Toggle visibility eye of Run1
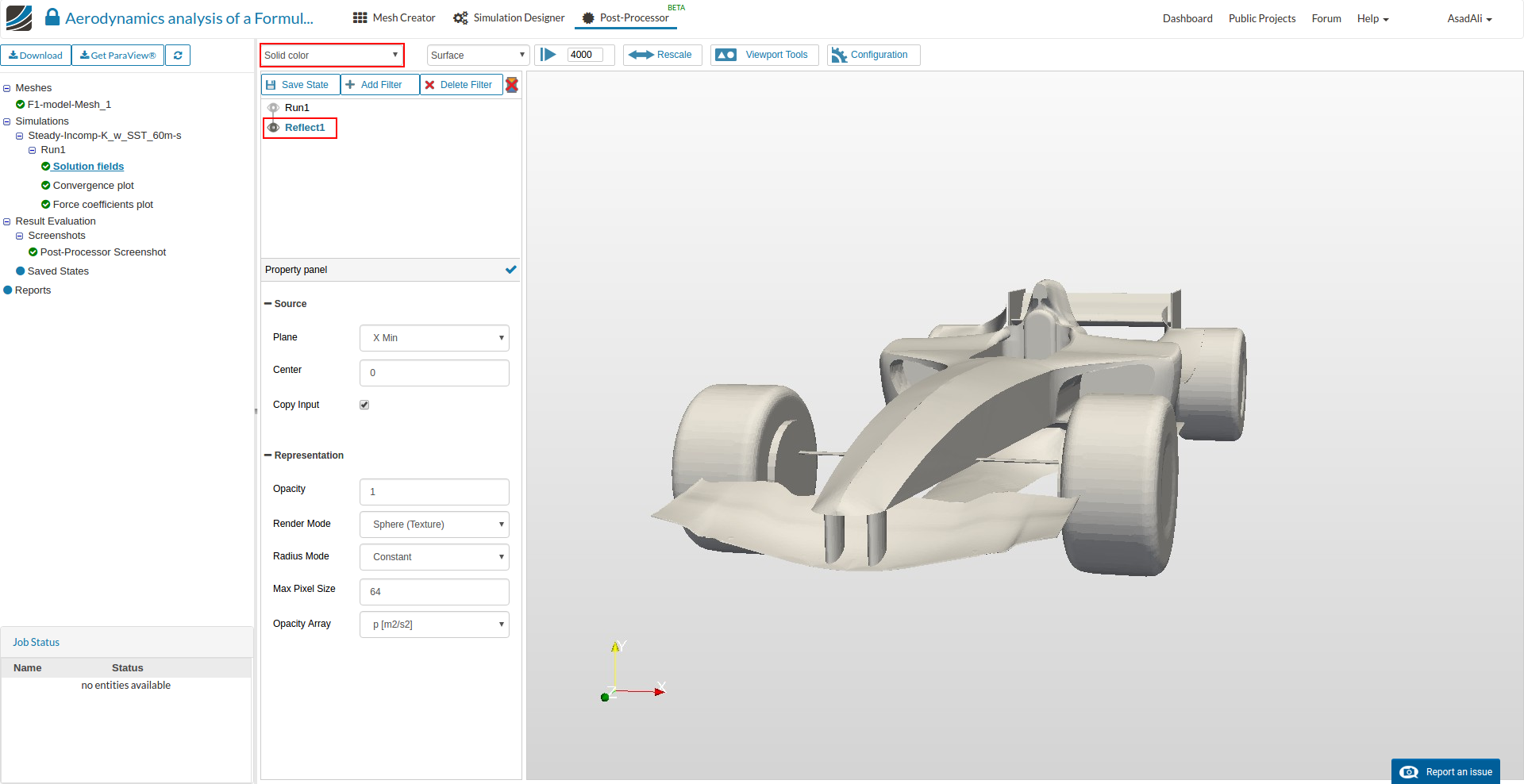 click(273, 108)
